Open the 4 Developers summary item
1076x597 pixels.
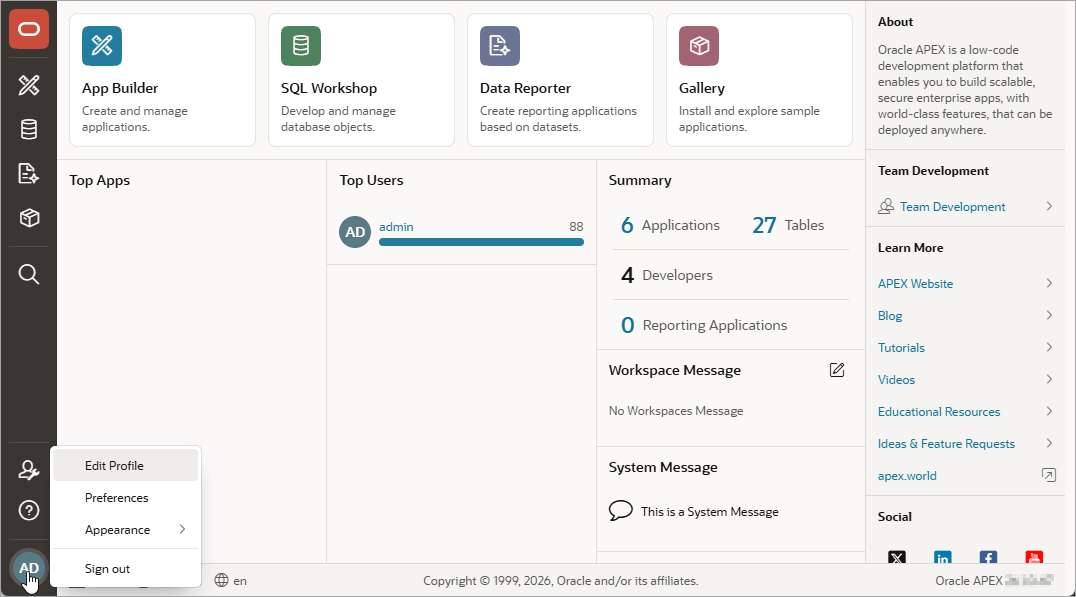(667, 275)
